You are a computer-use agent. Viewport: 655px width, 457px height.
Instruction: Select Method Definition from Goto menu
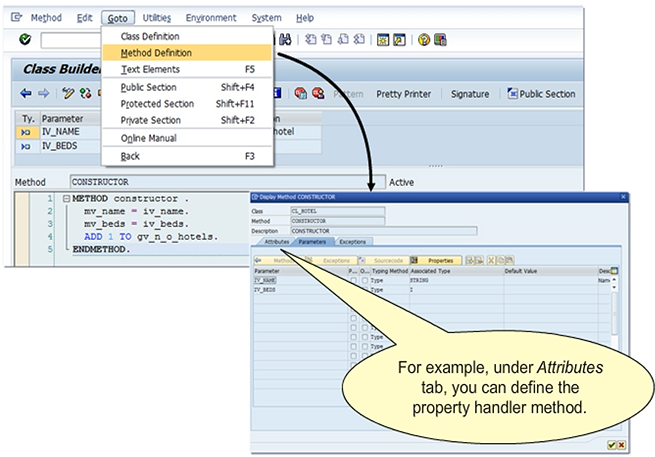click(156, 53)
